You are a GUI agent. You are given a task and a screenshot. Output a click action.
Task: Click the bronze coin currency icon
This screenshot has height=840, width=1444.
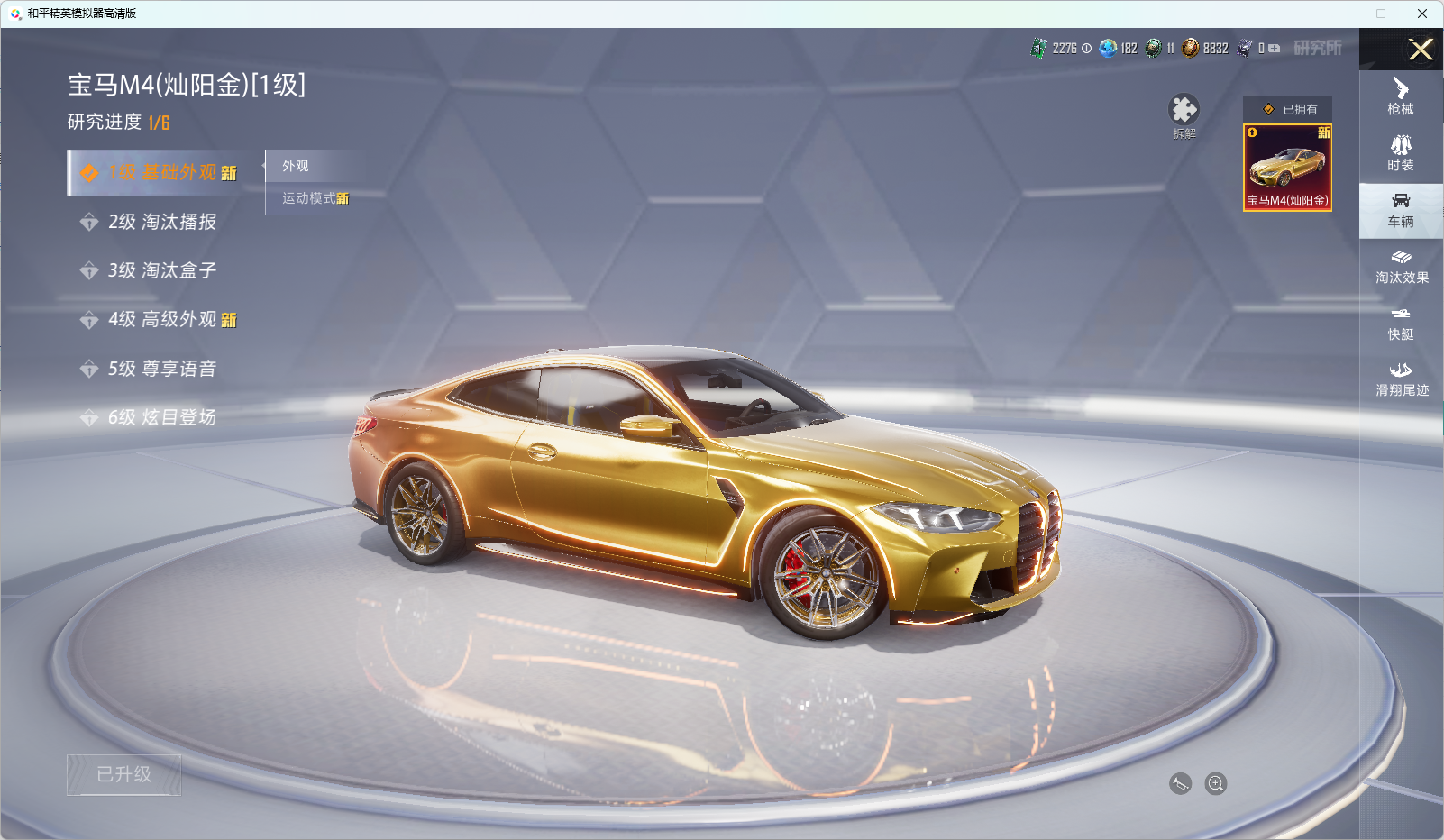click(x=1191, y=48)
